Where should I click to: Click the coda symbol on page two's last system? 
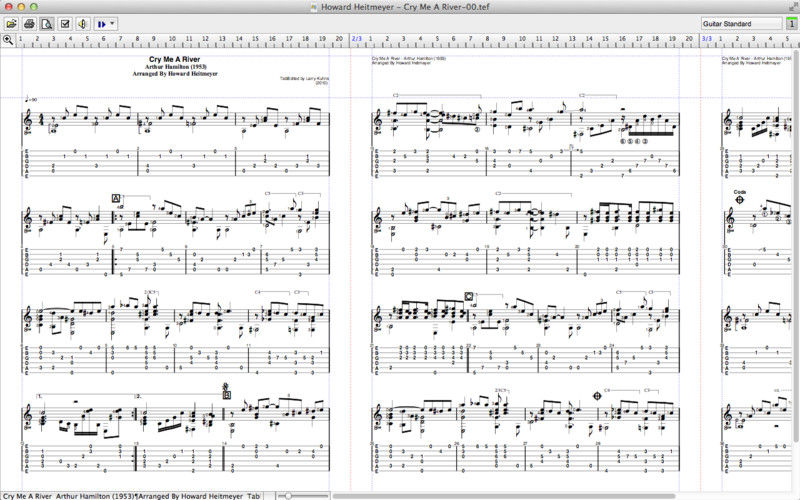click(597, 396)
